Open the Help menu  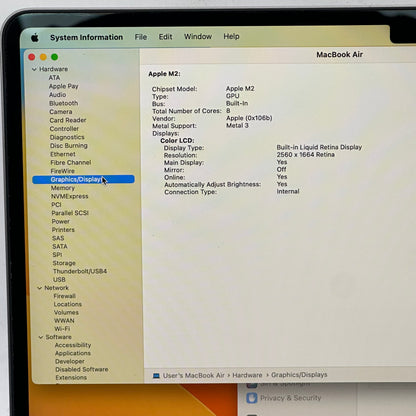(231, 36)
